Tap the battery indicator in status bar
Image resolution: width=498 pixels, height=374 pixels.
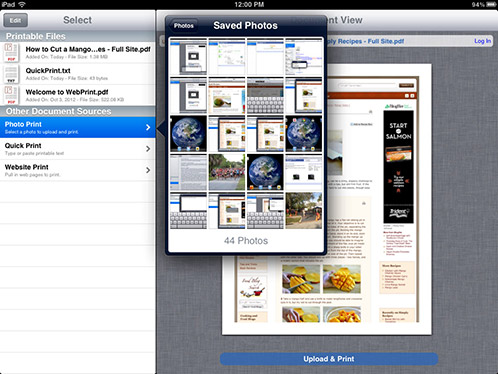(x=491, y=4)
